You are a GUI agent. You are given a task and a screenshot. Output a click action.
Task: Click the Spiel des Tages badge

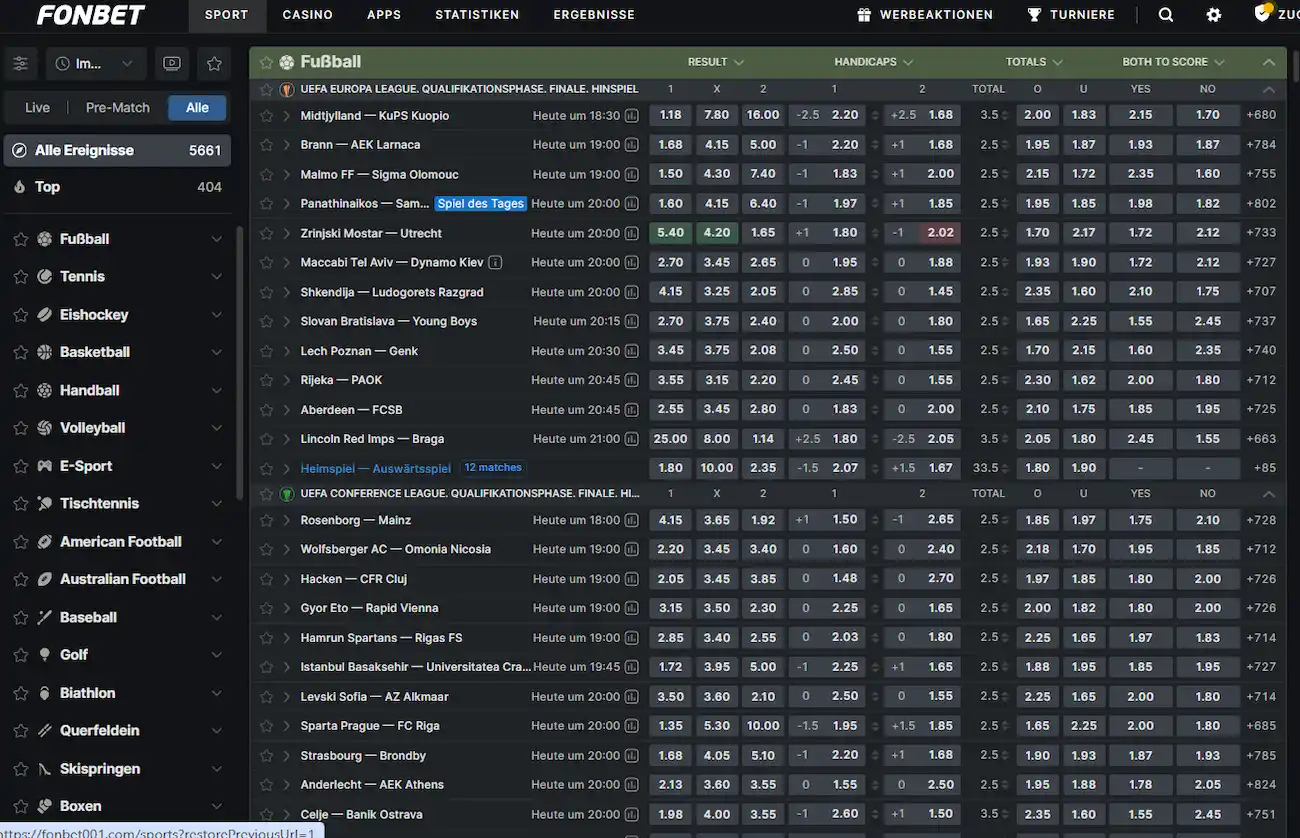tap(480, 204)
